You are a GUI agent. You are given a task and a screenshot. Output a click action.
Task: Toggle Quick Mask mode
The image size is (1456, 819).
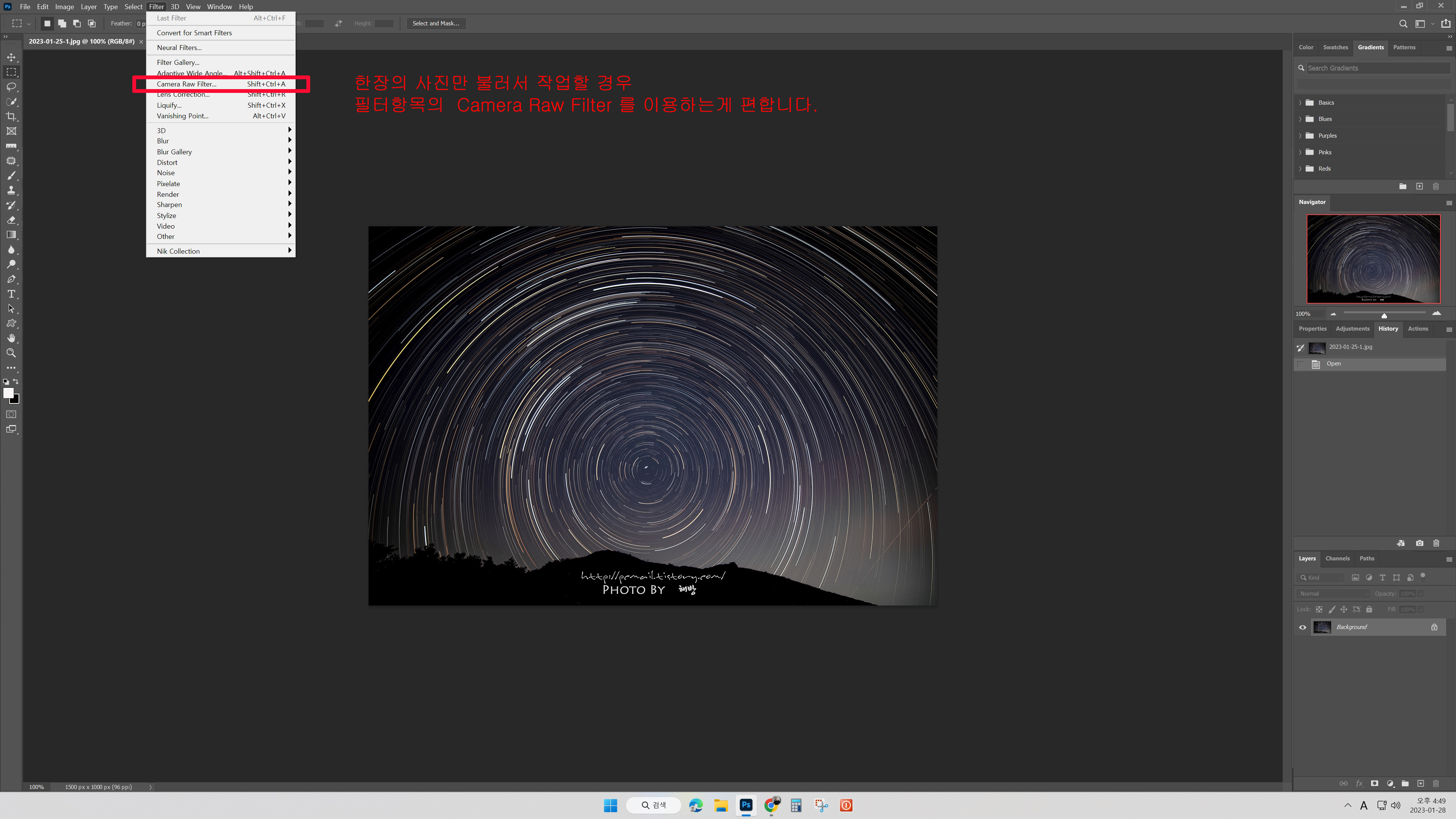click(x=11, y=414)
